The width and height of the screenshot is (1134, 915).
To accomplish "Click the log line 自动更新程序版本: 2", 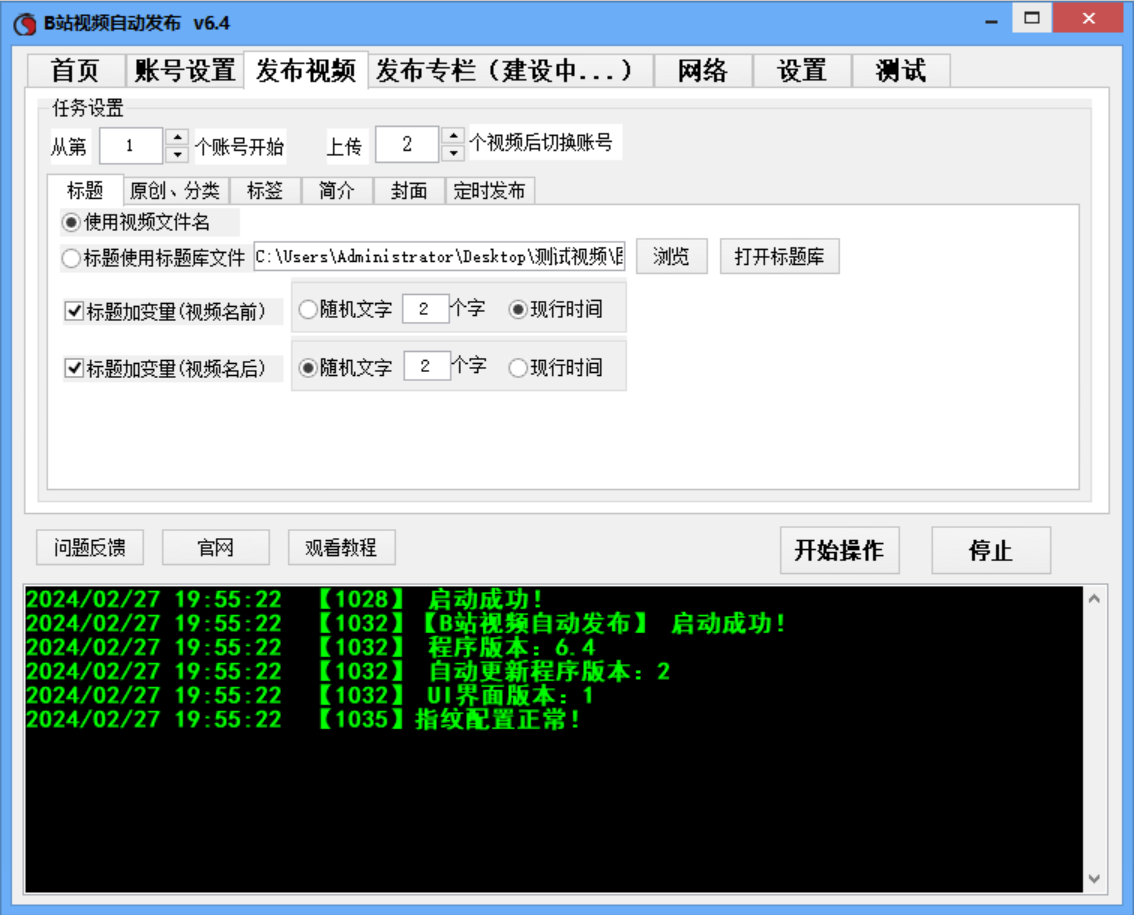I will pyautogui.click(x=349, y=671).
